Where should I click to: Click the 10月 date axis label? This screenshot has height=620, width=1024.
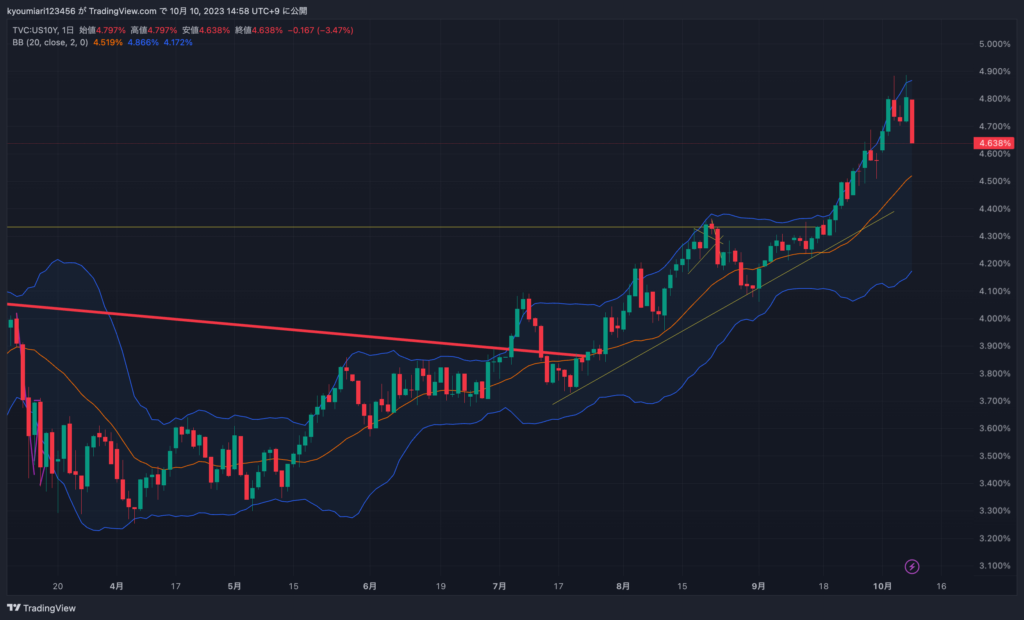click(x=882, y=586)
